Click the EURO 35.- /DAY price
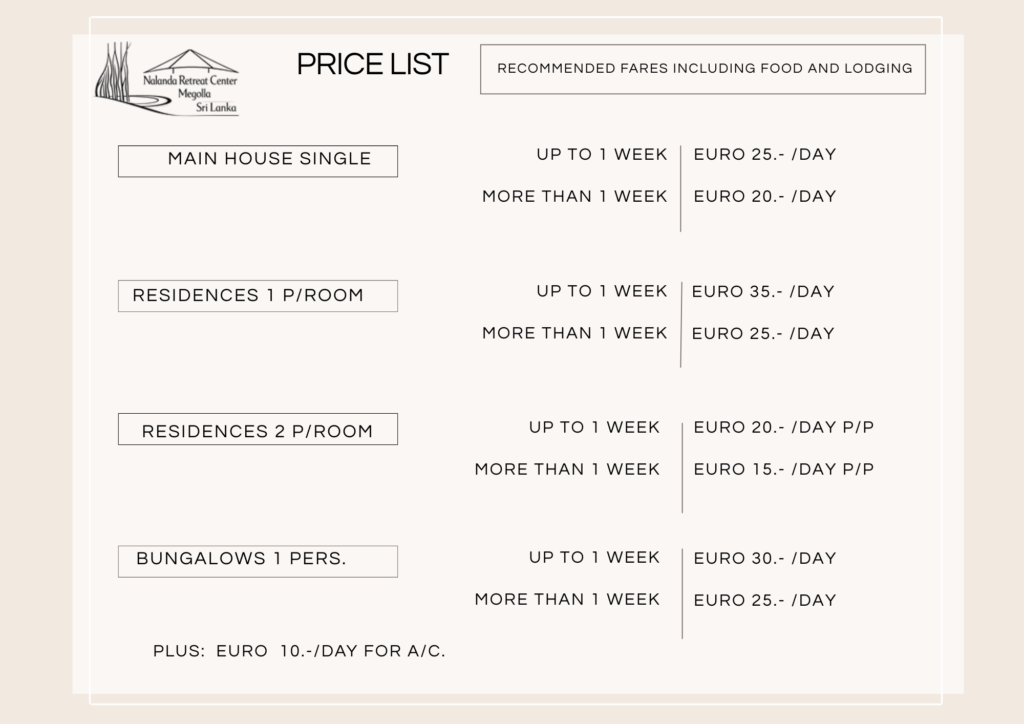 point(763,292)
